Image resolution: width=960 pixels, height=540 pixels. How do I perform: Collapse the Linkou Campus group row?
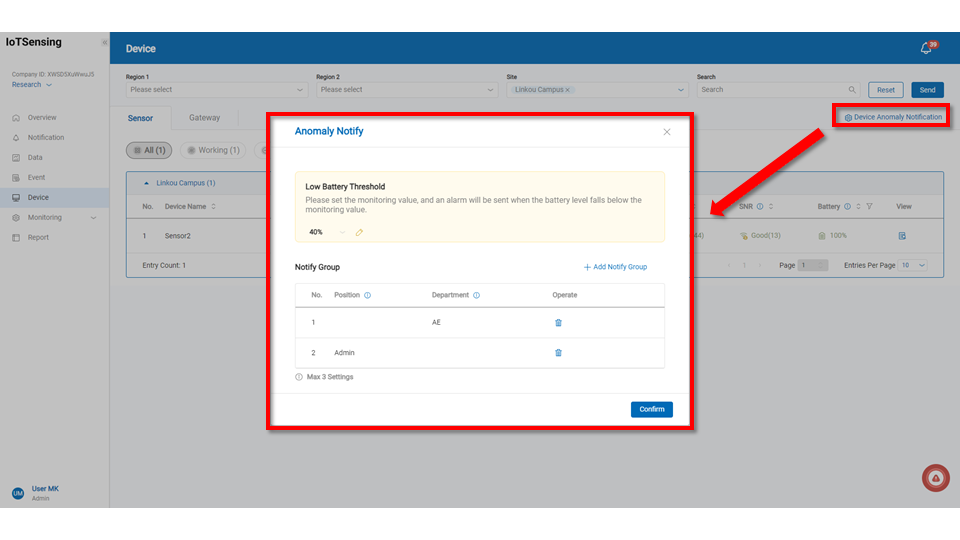(148, 184)
